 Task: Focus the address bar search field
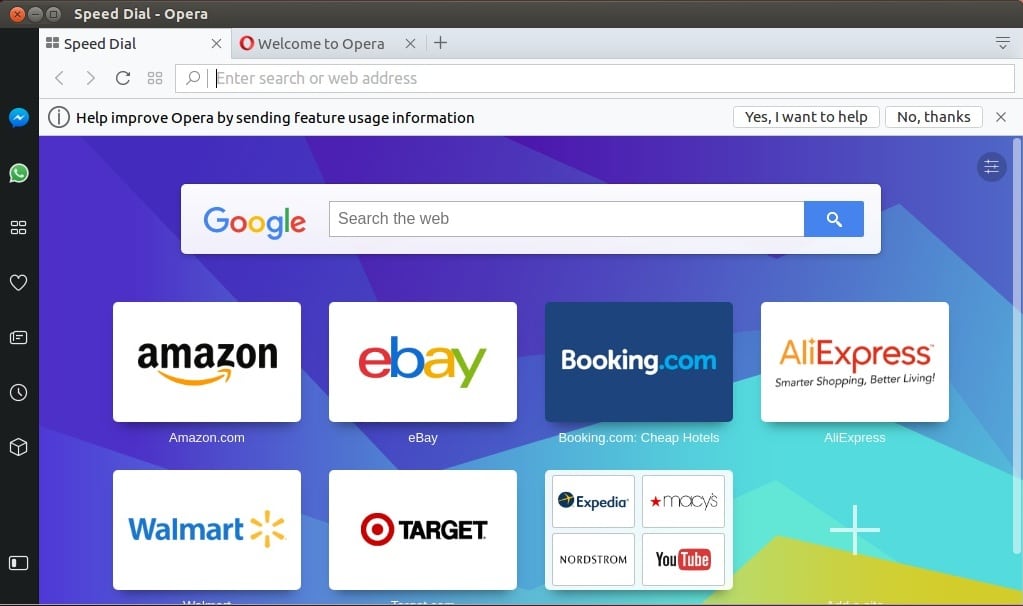tap(600, 78)
